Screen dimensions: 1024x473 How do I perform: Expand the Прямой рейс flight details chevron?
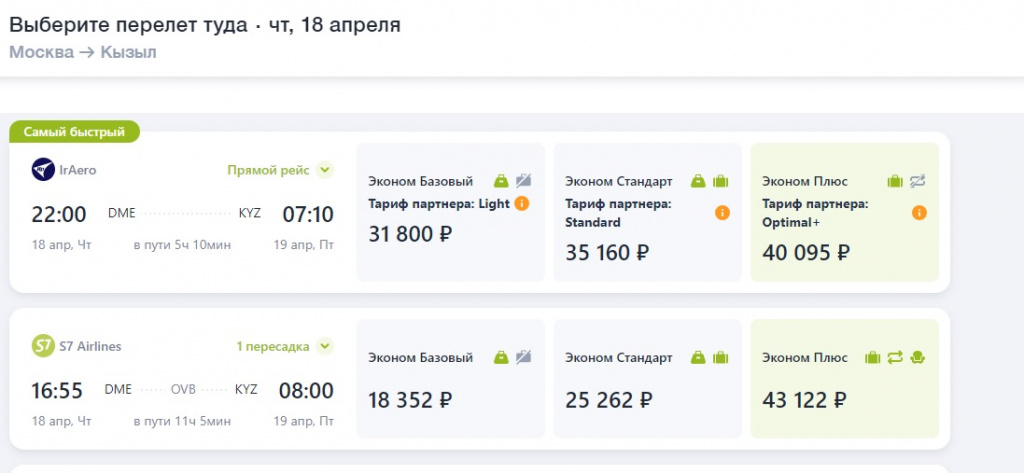coord(325,170)
